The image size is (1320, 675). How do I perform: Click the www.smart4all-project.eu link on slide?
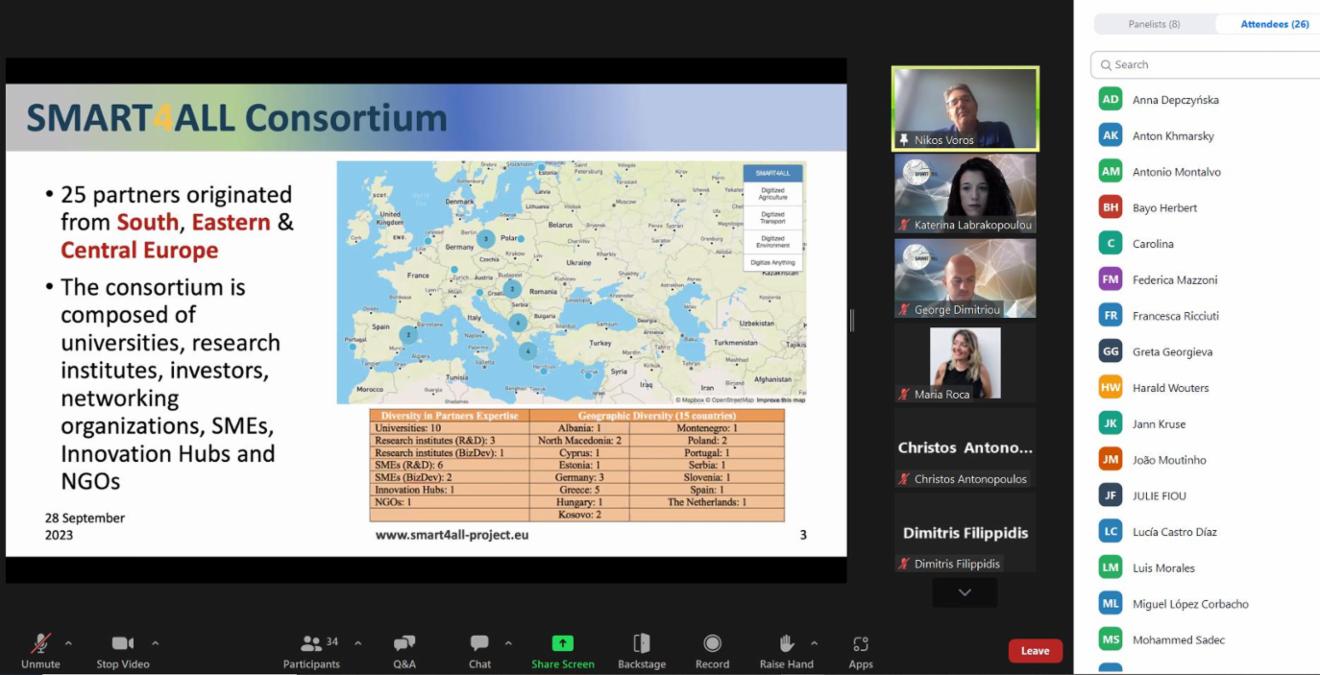[452, 535]
